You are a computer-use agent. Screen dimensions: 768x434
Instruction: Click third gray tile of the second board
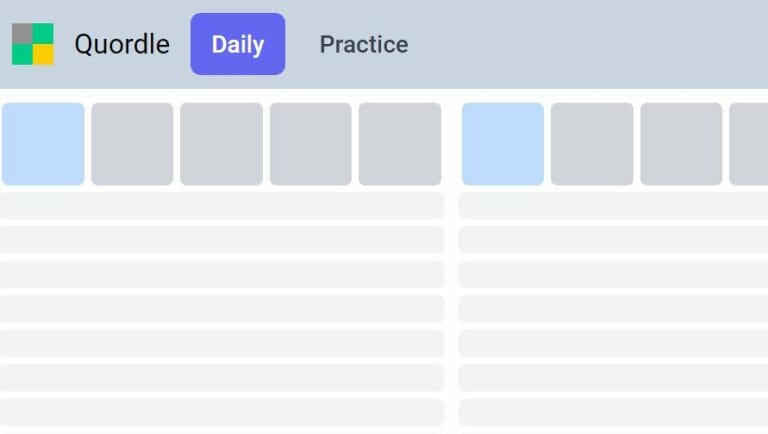[681, 144]
